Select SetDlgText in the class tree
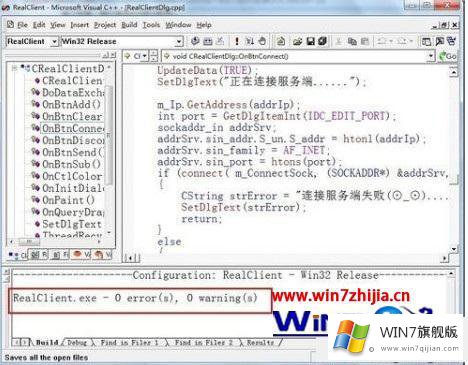Image resolution: width=468 pixels, height=365 pixels. pos(72,224)
